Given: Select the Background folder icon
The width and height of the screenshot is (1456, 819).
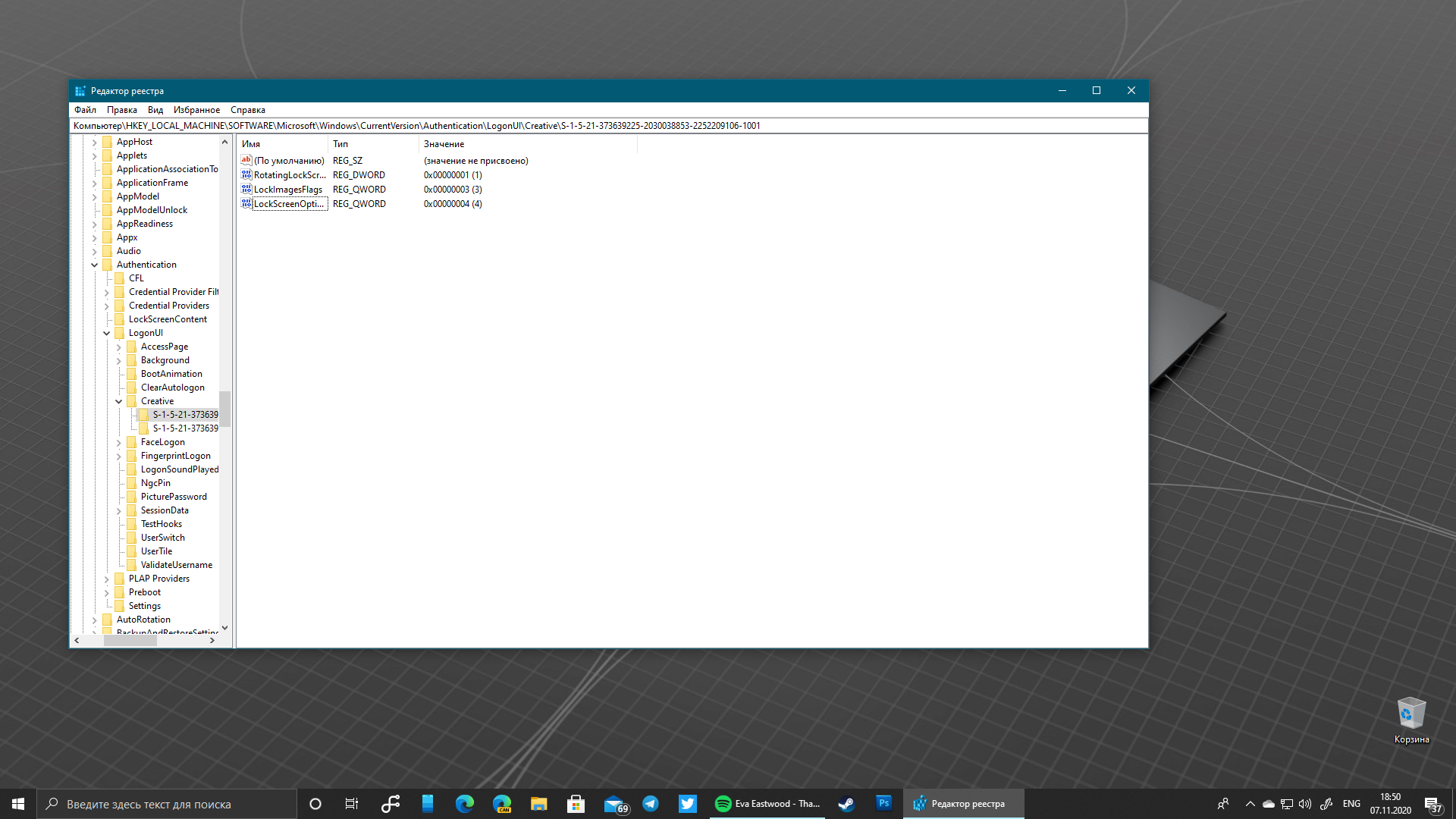Looking at the screenshot, I should [132, 360].
